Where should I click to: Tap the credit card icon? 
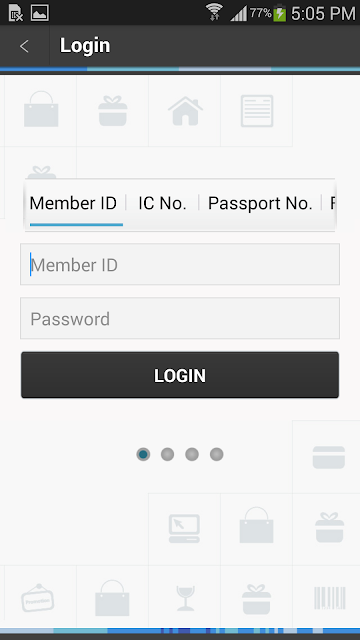(x=329, y=457)
